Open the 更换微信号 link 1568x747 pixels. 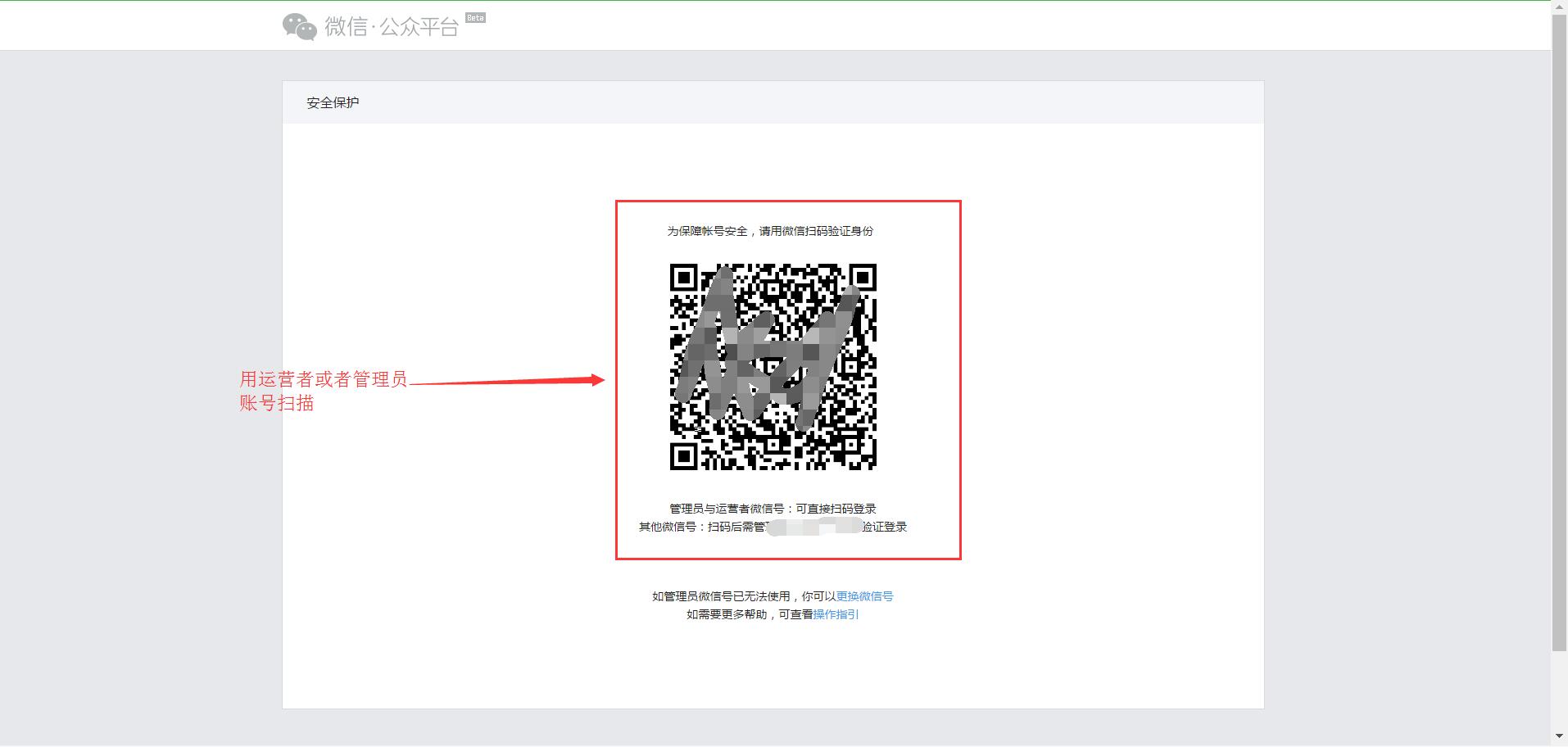coord(864,596)
